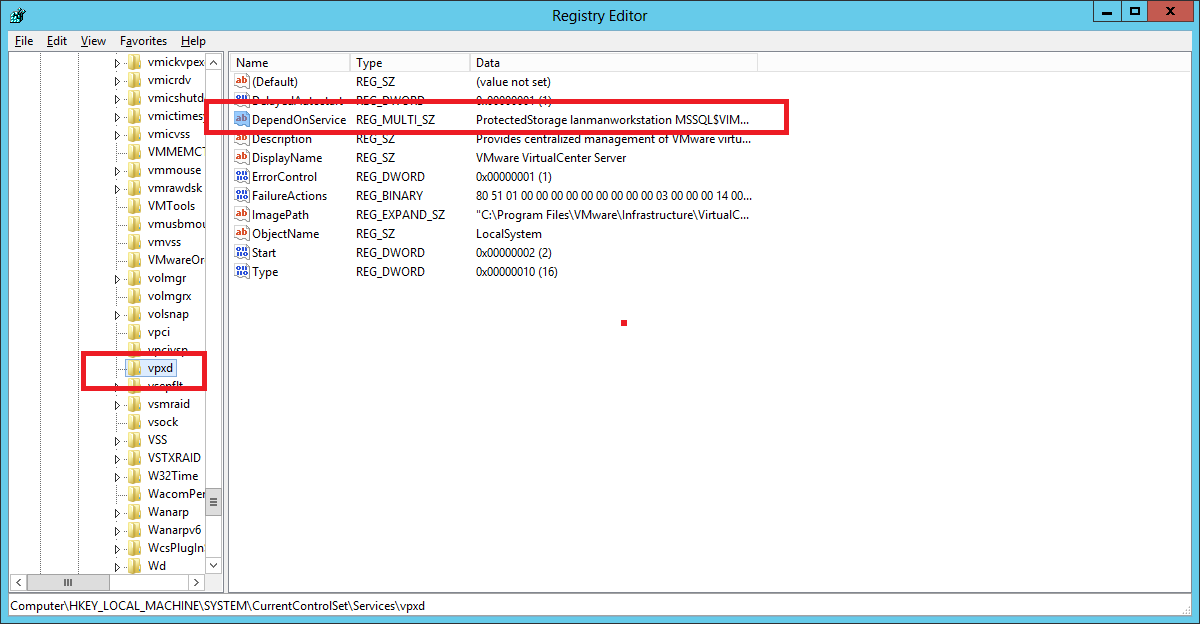Expand the vmicvss key

pyautogui.click(x=117, y=134)
